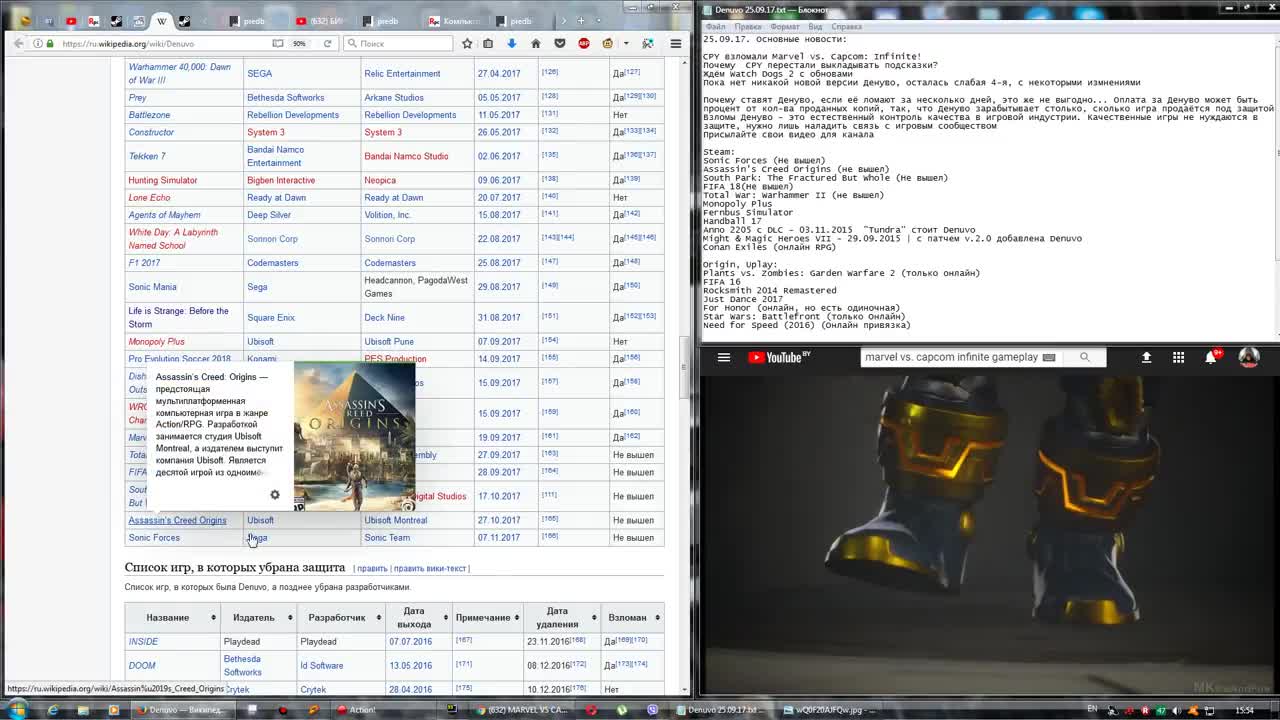This screenshot has height=720, width=1280.
Task: Bookmark this page with the star icon
Action: coord(467,44)
